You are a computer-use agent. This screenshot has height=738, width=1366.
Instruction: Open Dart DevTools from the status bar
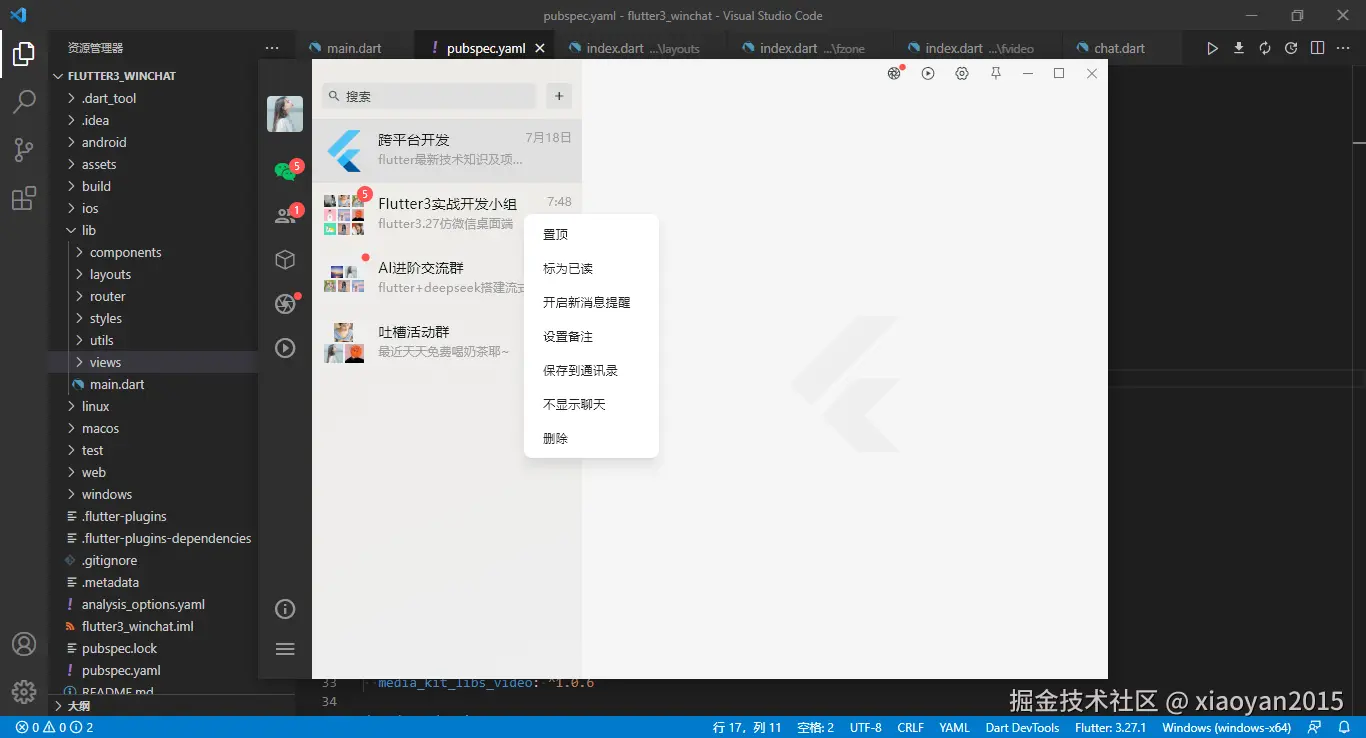(x=1022, y=727)
